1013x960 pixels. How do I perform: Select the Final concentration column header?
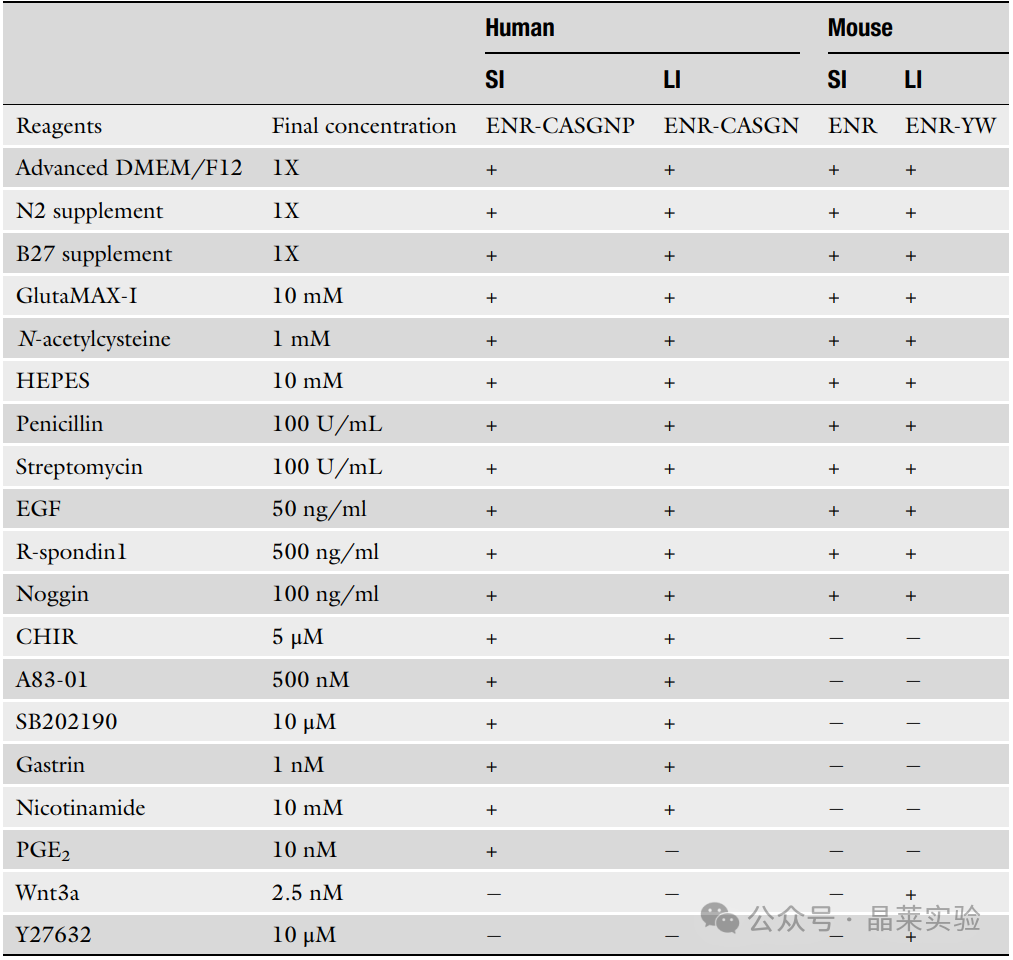click(364, 125)
